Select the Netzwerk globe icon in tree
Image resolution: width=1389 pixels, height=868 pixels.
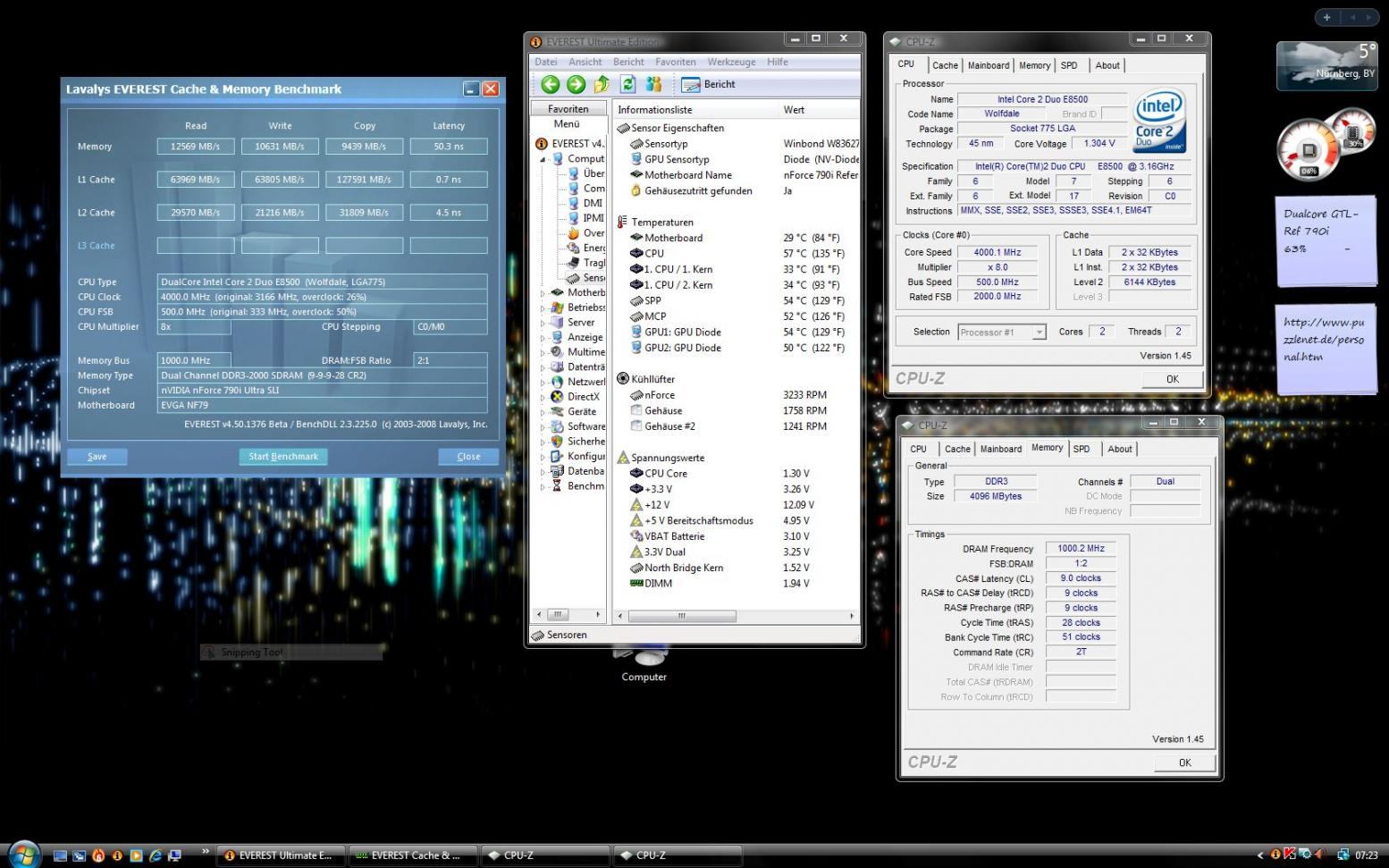click(x=558, y=382)
